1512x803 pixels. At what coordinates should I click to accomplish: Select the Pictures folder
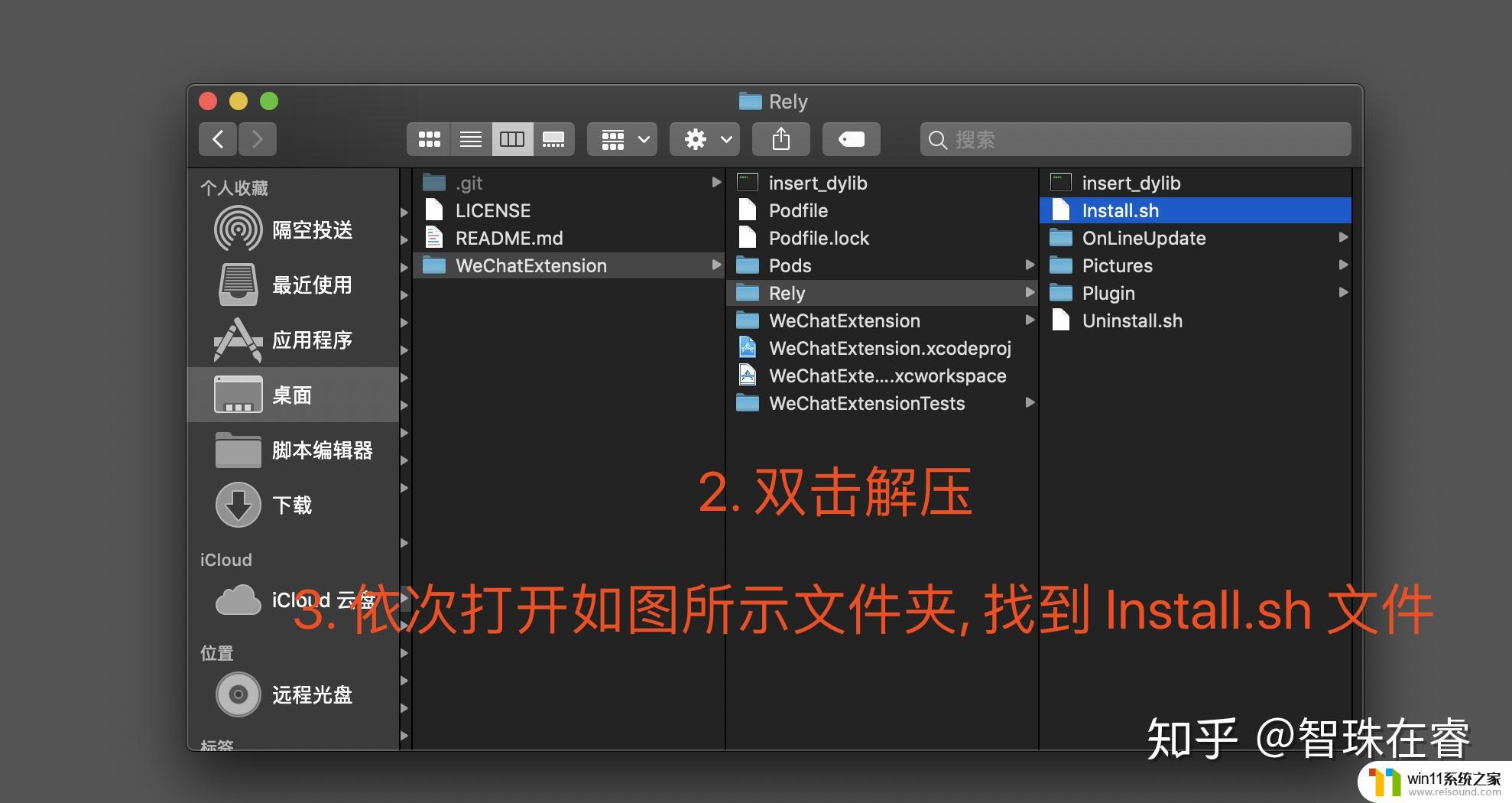point(1196,265)
